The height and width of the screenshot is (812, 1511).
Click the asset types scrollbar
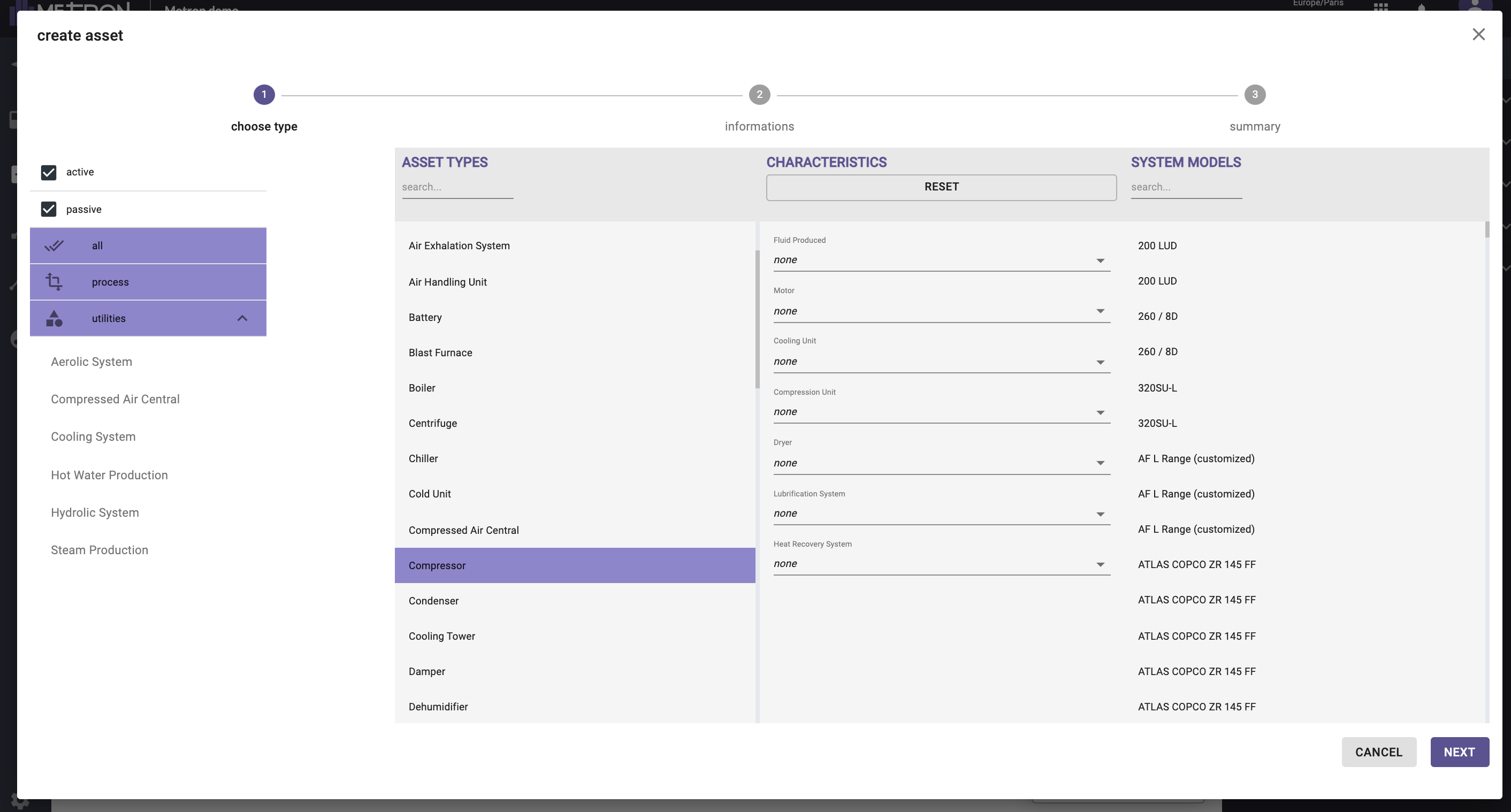click(x=757, y=319)
